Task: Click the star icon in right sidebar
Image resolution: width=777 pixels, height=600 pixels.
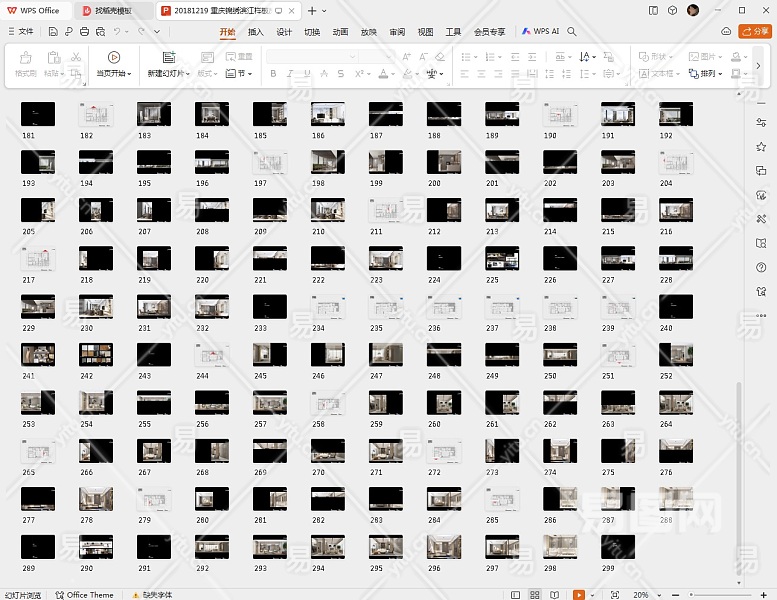Action: (x=761, y=146)
